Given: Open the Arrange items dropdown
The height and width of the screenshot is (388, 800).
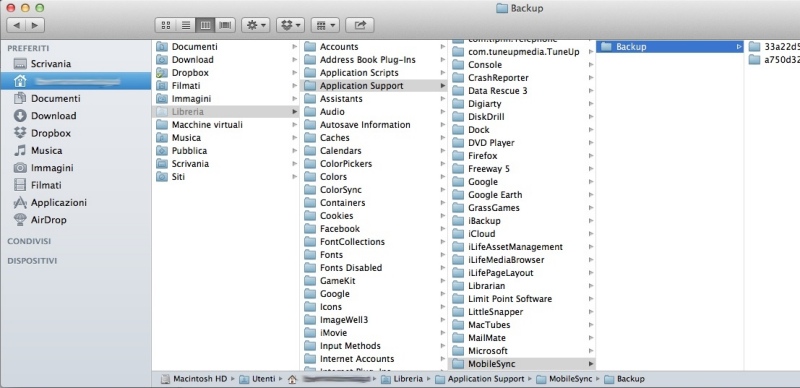Looking at the screenshot, I should tap(325, 25).
